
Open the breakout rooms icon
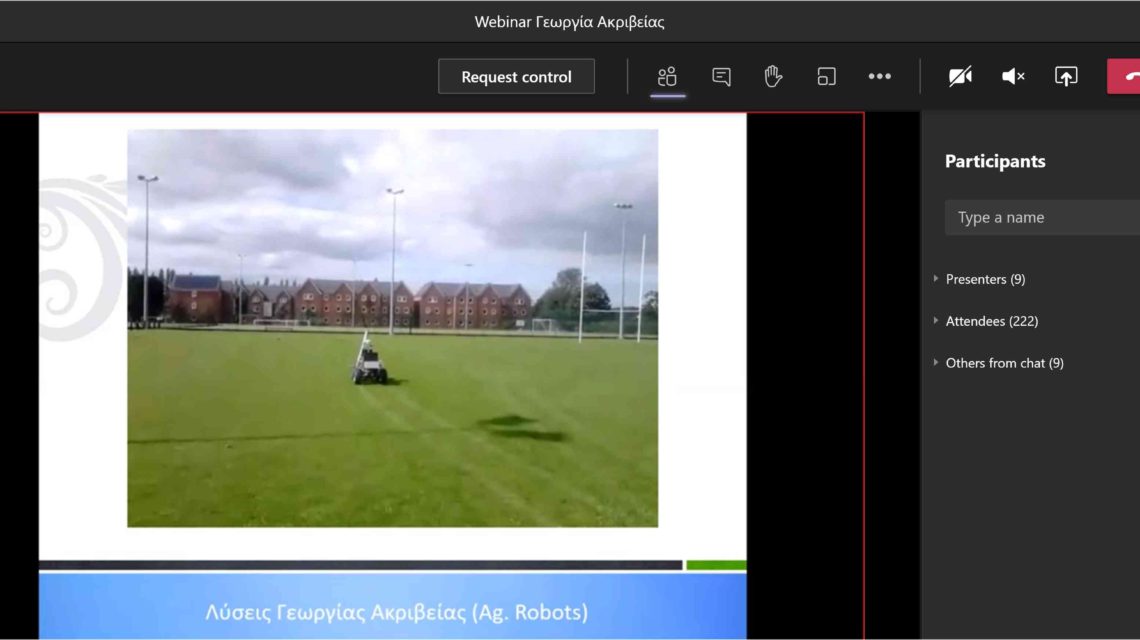826,77
